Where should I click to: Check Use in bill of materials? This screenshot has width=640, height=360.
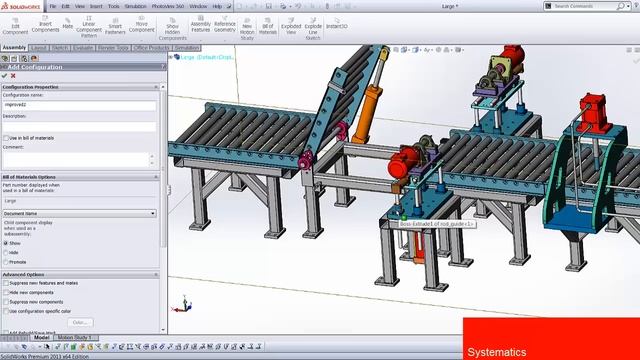click(x=6, y=138)
